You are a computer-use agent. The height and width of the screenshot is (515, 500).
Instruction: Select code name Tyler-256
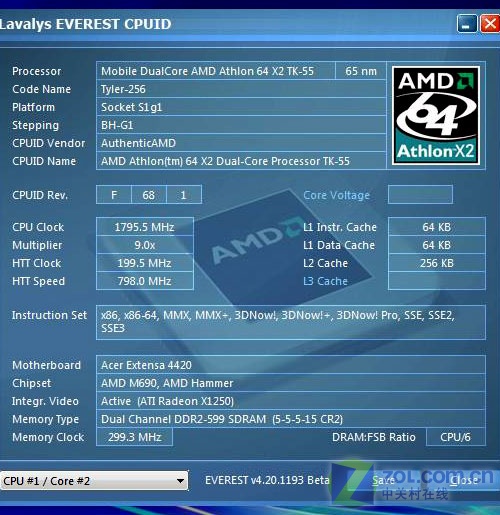[x=241, y=89]
